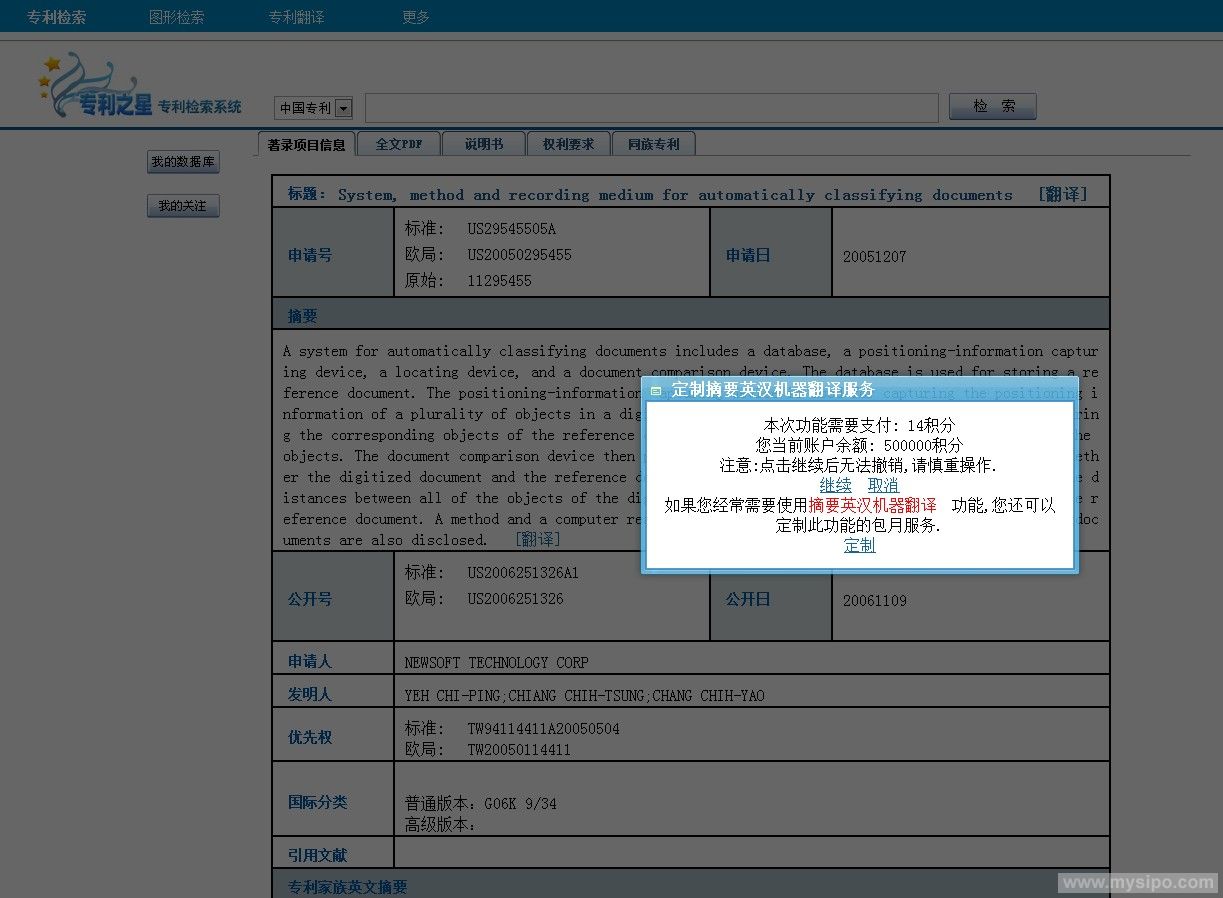Viewport: 1223px width, 898px height.
Task: Click the 我的关注 button
Action: [x=183, y=206]
